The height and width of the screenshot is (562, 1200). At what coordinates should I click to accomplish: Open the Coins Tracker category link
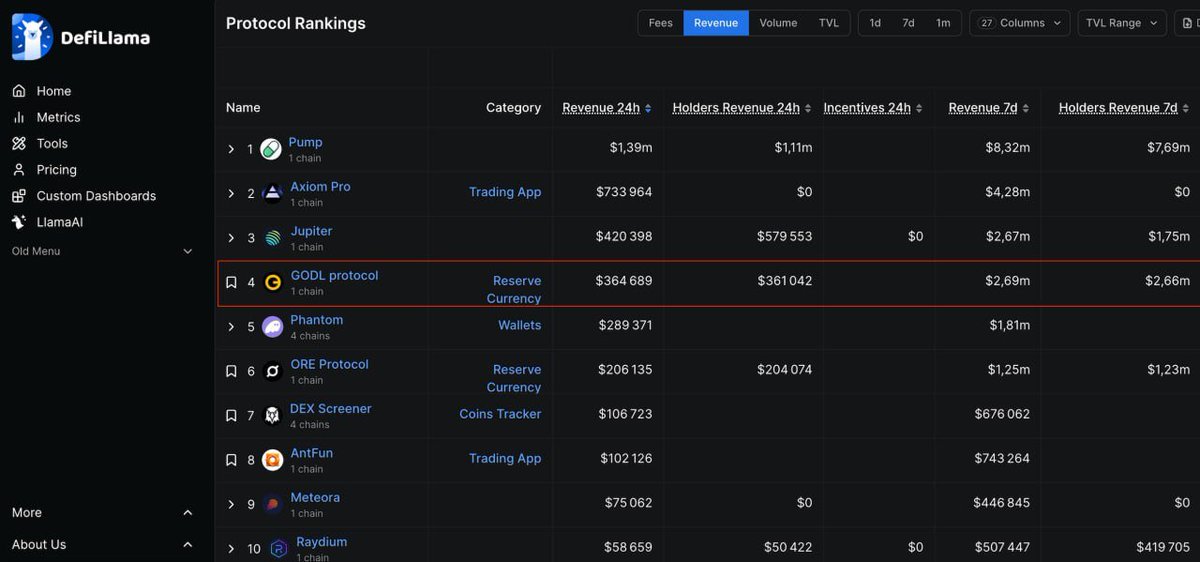coord(500,414)
